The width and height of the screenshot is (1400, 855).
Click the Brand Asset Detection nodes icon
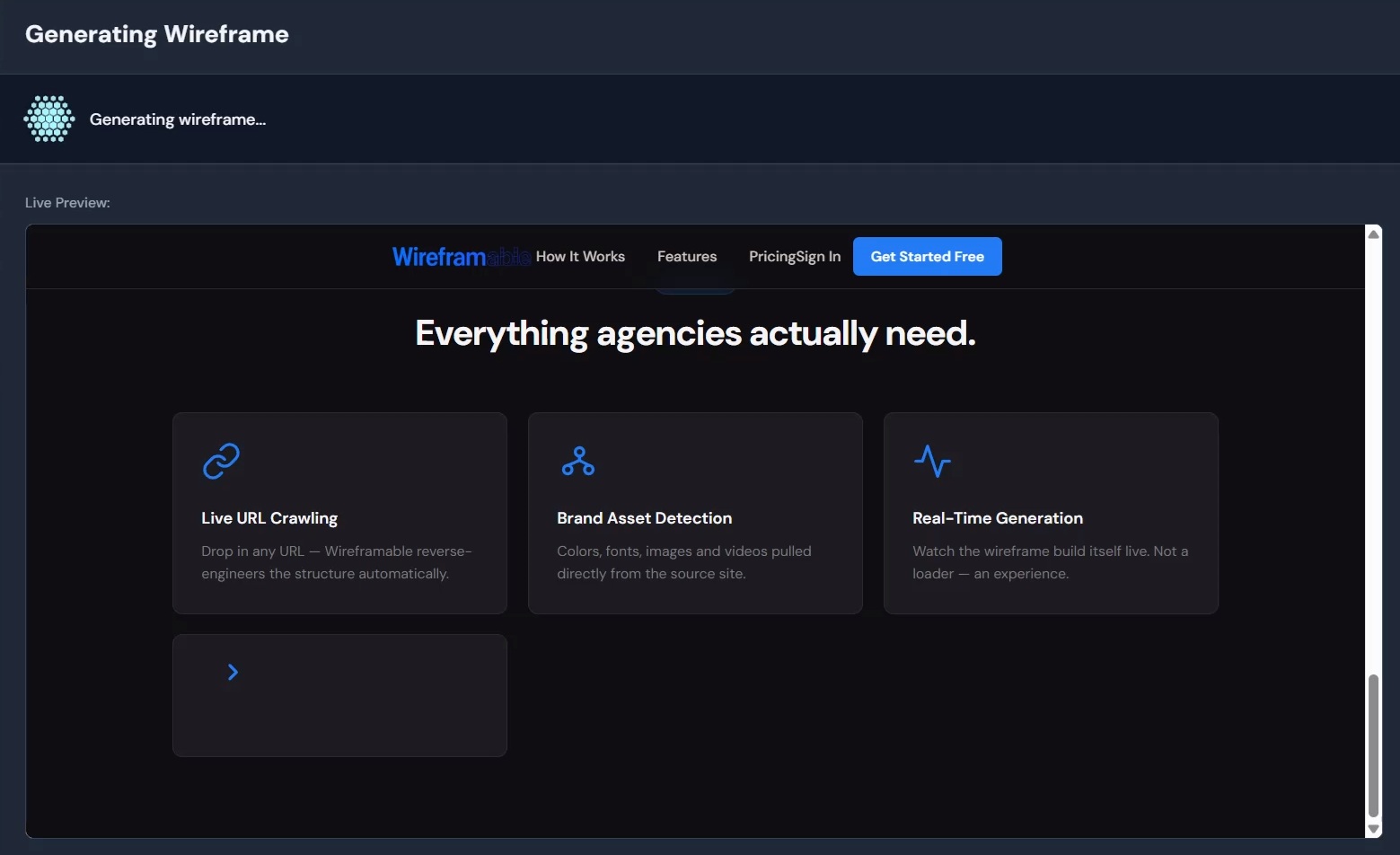[x=577, y=461]
